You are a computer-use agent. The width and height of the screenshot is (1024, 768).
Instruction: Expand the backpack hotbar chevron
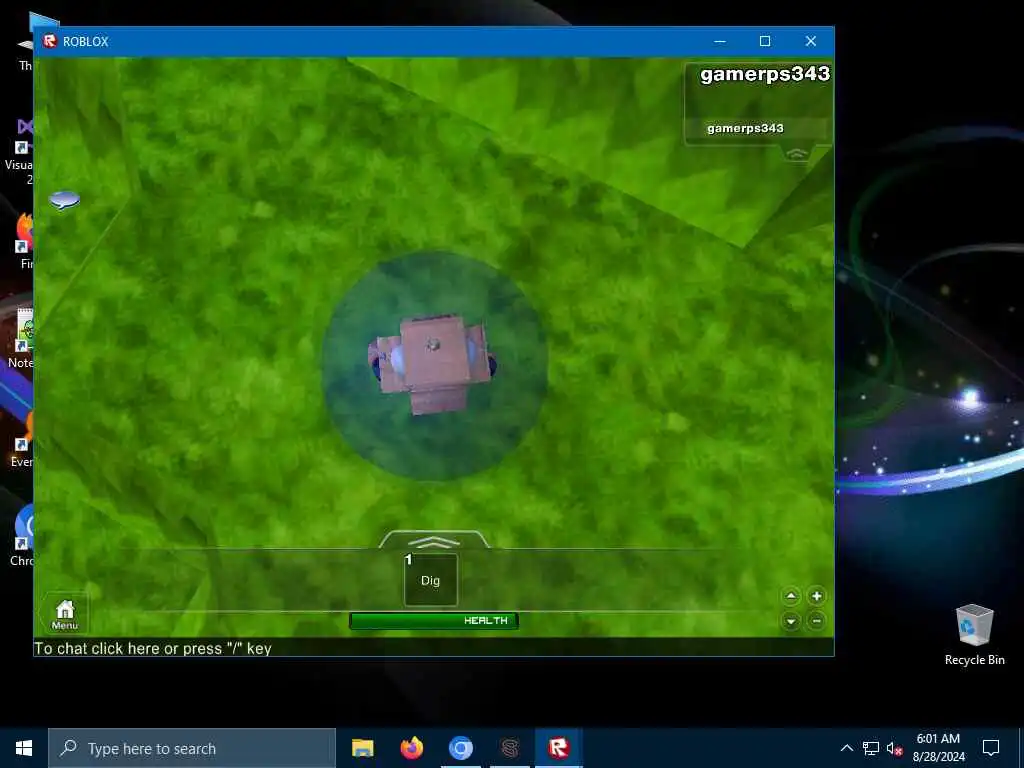click(x=434, y=541)
